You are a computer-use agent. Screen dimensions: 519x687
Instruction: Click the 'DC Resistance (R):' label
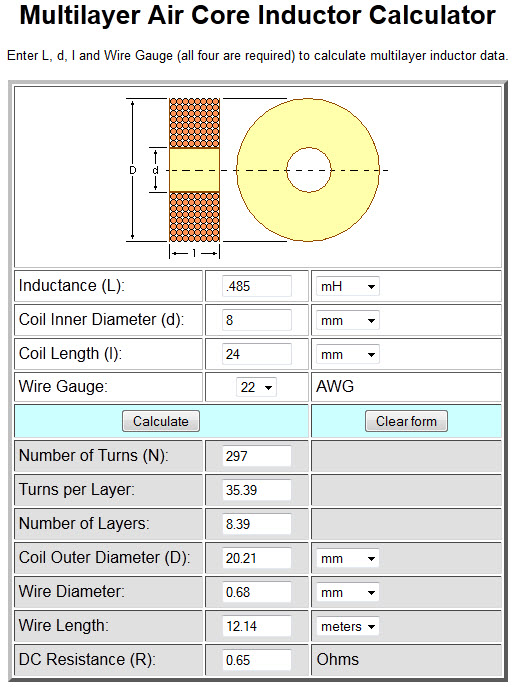[87, 660]
